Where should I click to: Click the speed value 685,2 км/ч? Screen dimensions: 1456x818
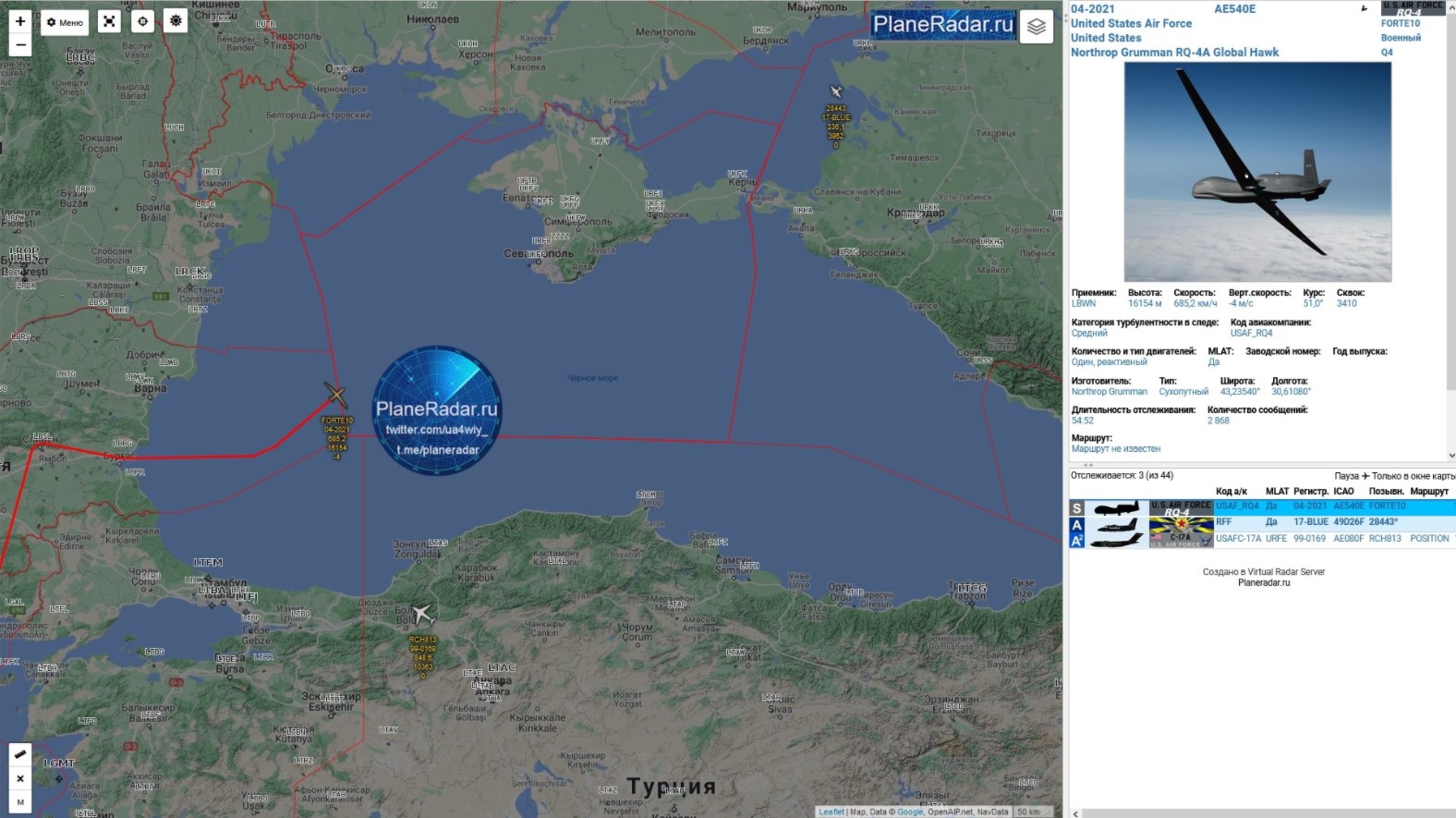1195,303
